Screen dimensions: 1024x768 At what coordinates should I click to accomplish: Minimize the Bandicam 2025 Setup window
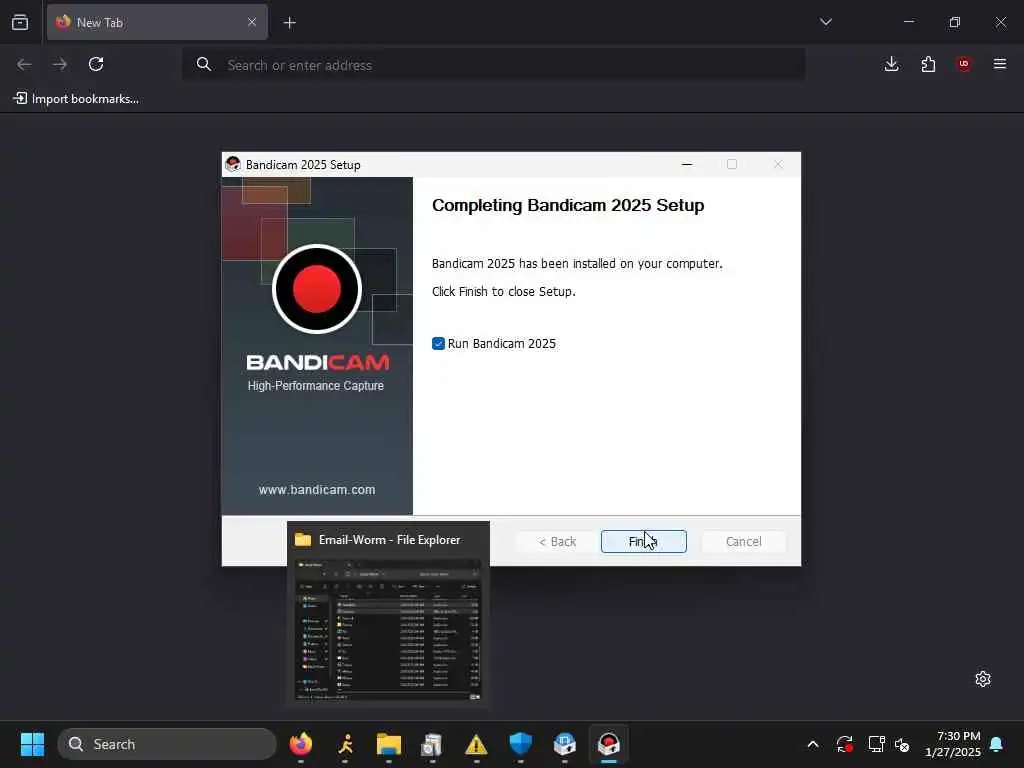coord(686,165)
